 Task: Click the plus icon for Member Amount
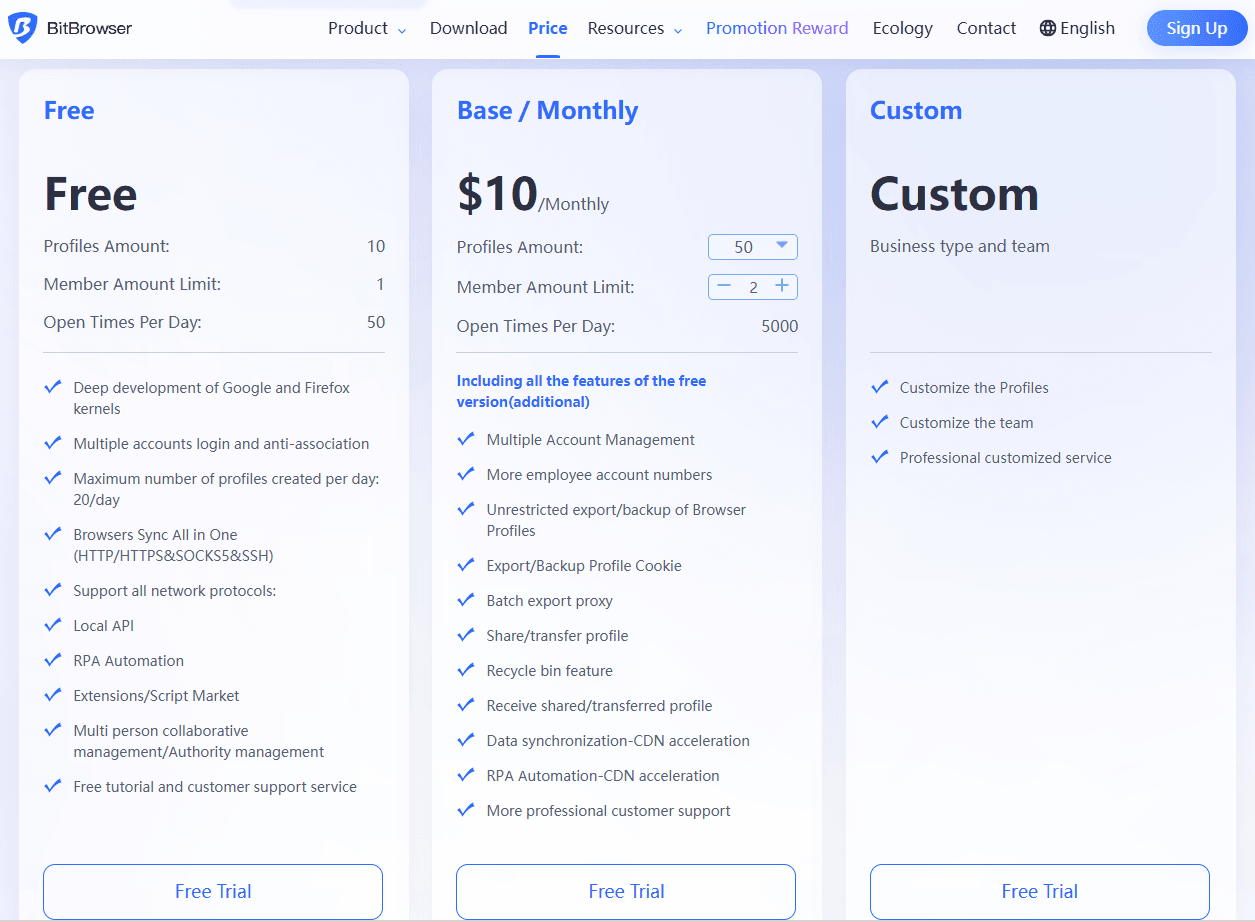782,287
